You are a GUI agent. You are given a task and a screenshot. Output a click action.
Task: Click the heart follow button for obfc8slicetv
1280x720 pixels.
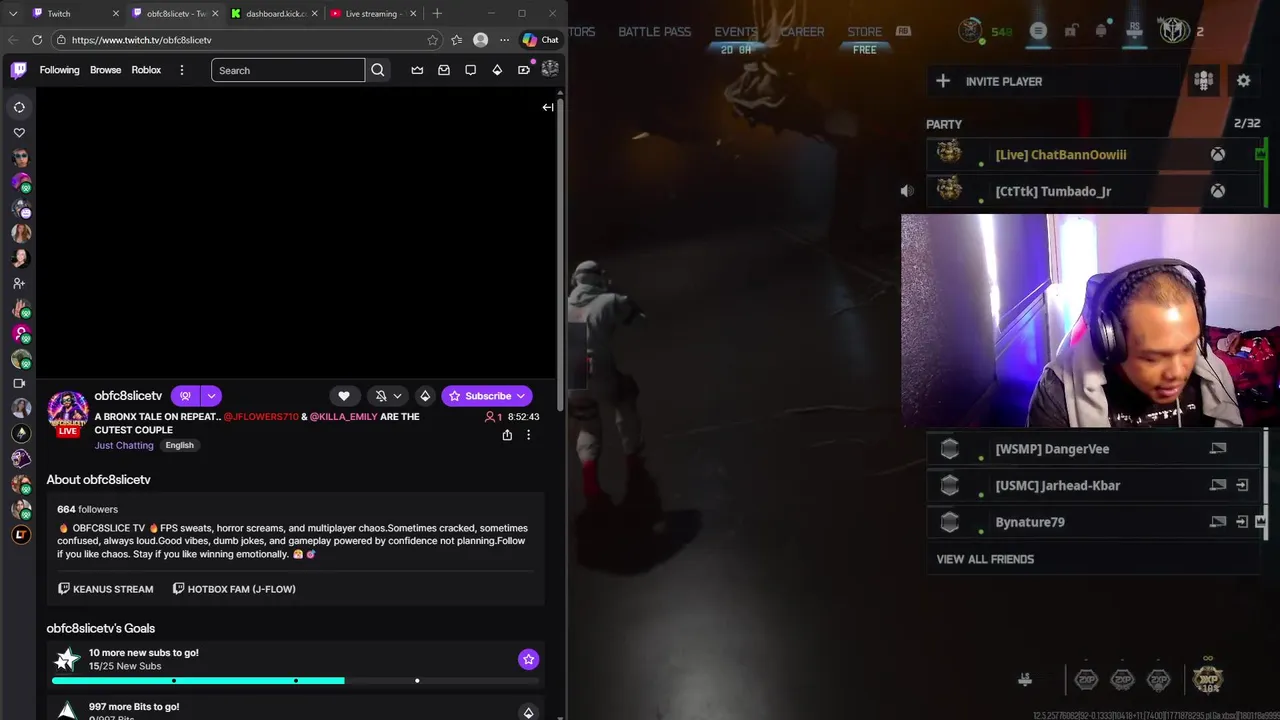pos(344,396)
